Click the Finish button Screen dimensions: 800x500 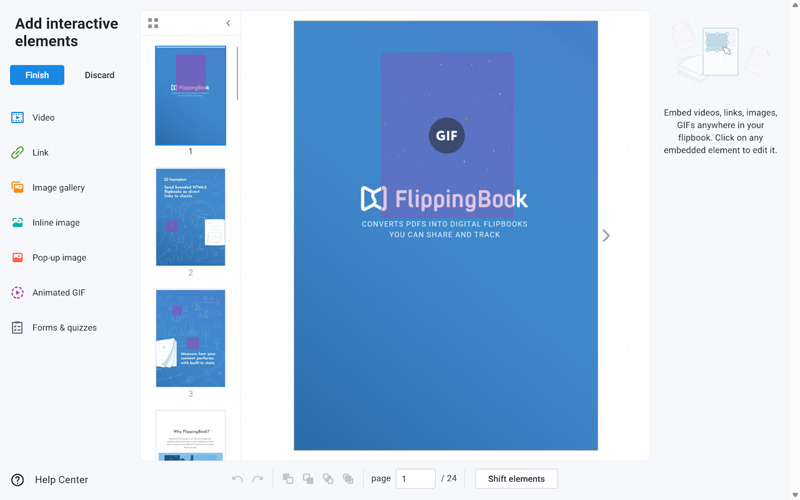coord(37,75)
